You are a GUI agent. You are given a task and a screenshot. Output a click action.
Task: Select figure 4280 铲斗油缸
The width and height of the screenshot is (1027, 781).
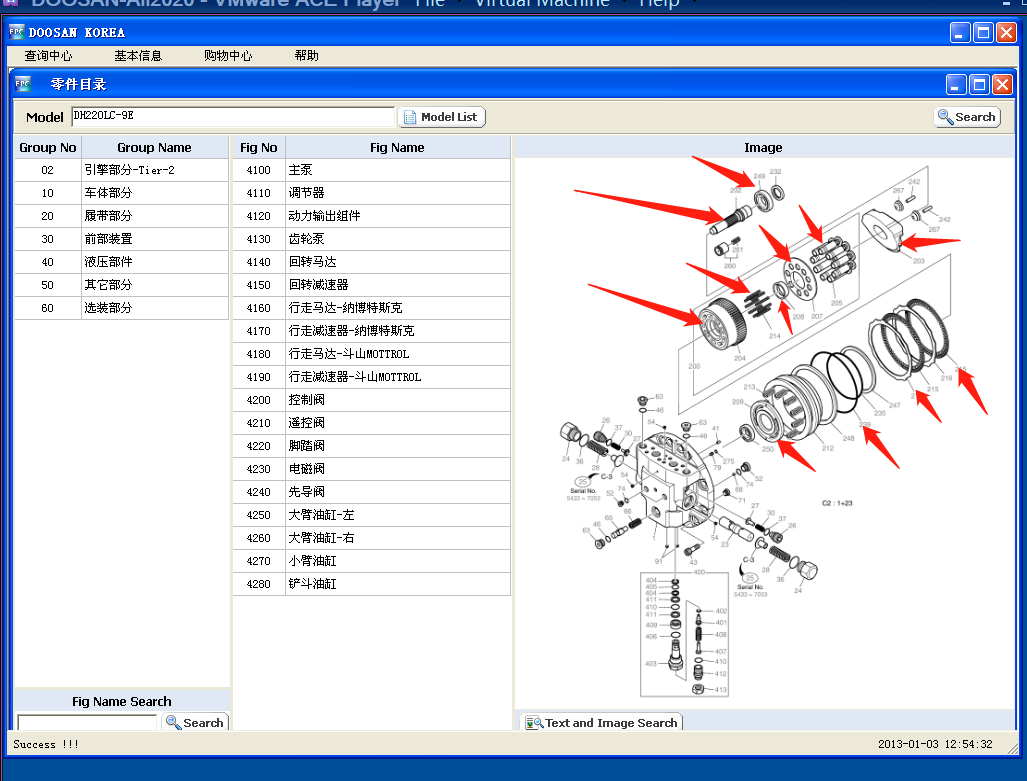tap(371, 584)
